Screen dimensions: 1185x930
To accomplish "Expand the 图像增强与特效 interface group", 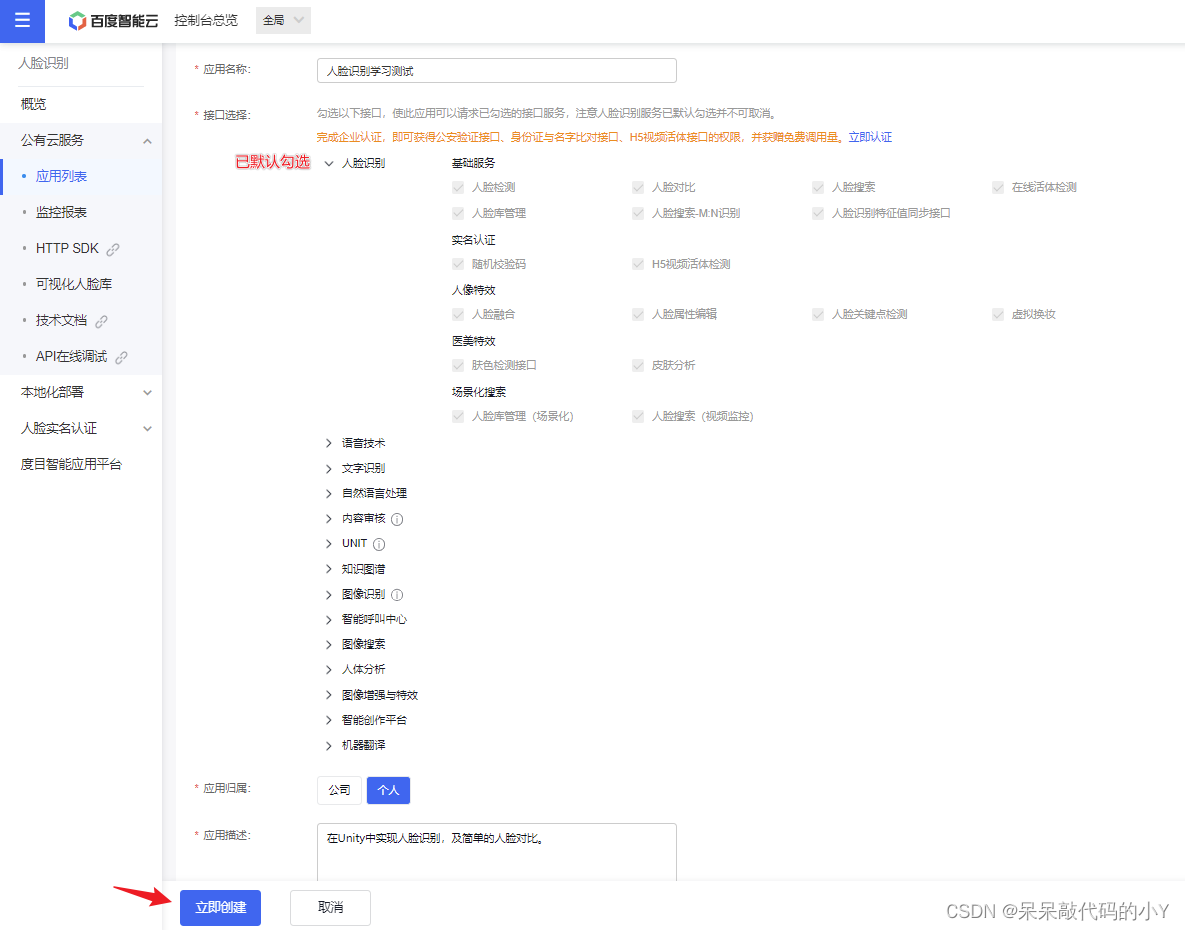I will (329, 695).
